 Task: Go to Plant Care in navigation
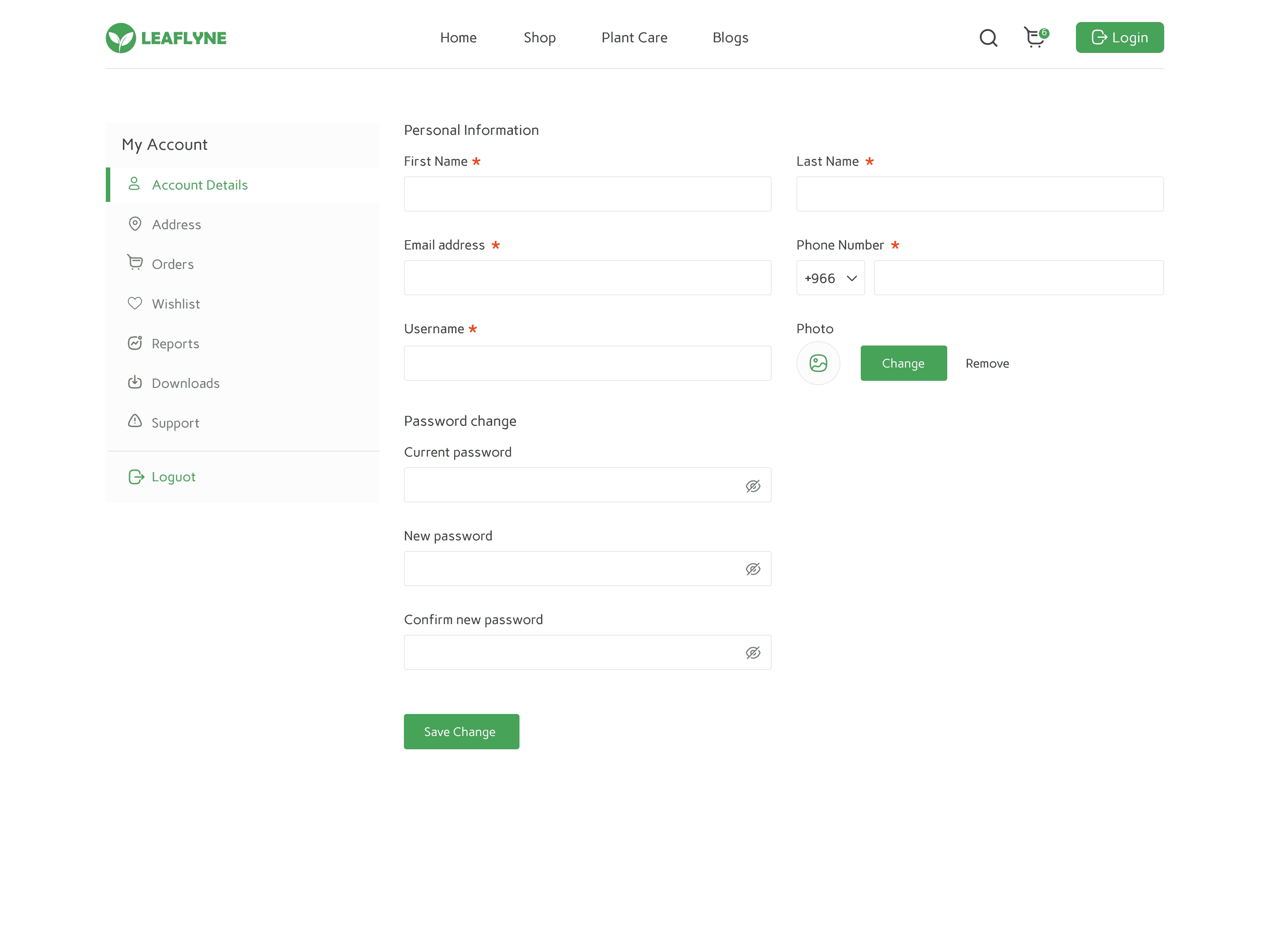[634, 38]
